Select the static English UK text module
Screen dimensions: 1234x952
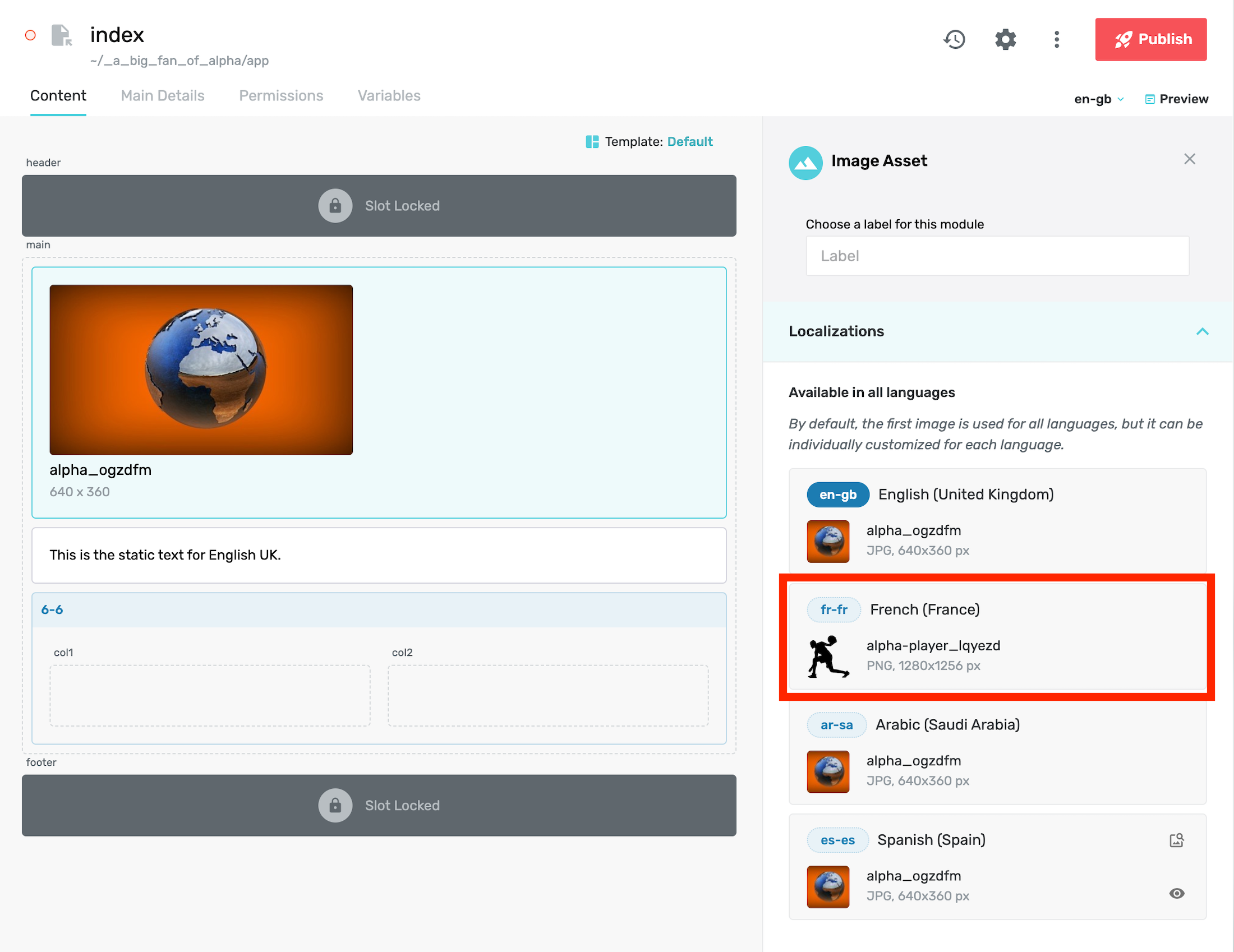coord(379,555)
